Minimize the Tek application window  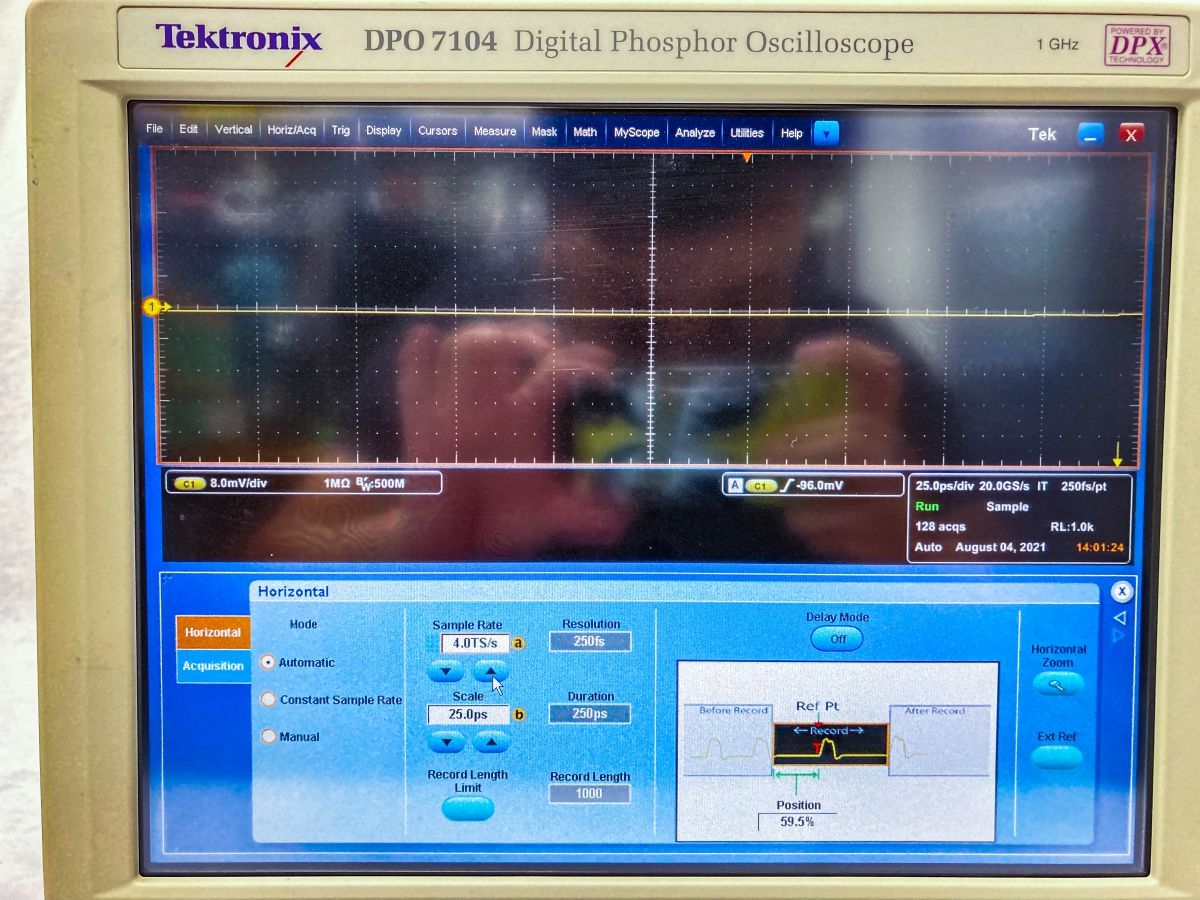pyautogui.click(x=1090, y=134)
